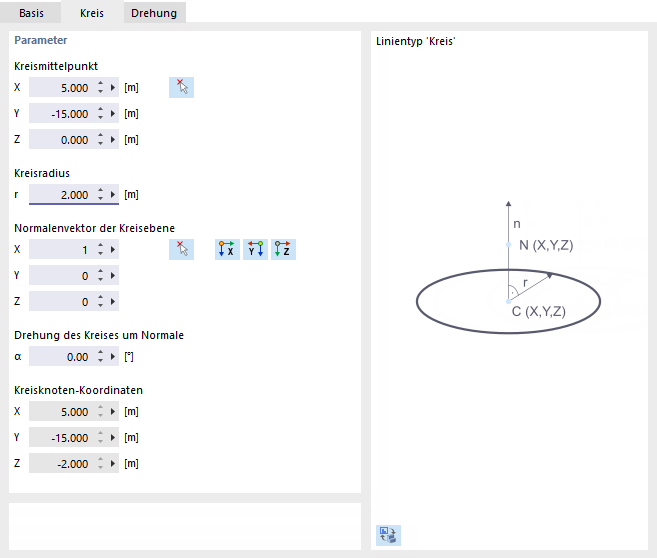Click the circle diagram illustration
This screenshot has width=657, height=558.
pos(509,267)
